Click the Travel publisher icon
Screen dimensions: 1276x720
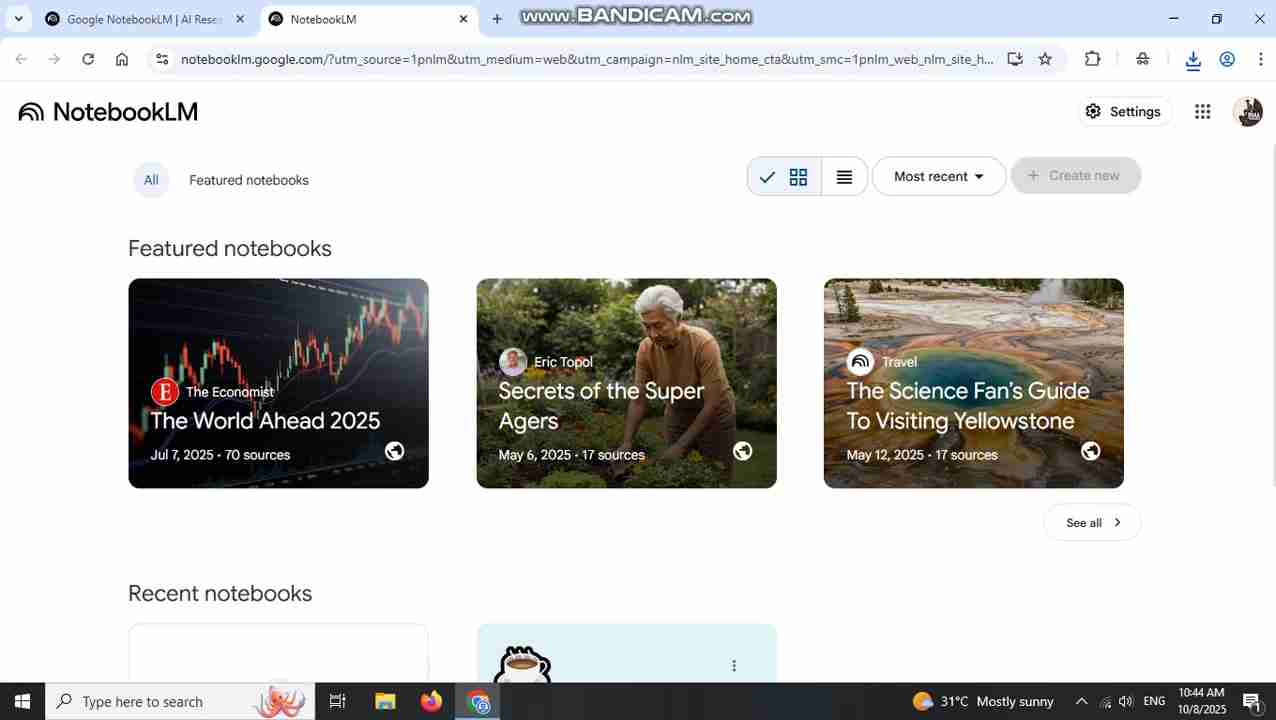point(860,362)
